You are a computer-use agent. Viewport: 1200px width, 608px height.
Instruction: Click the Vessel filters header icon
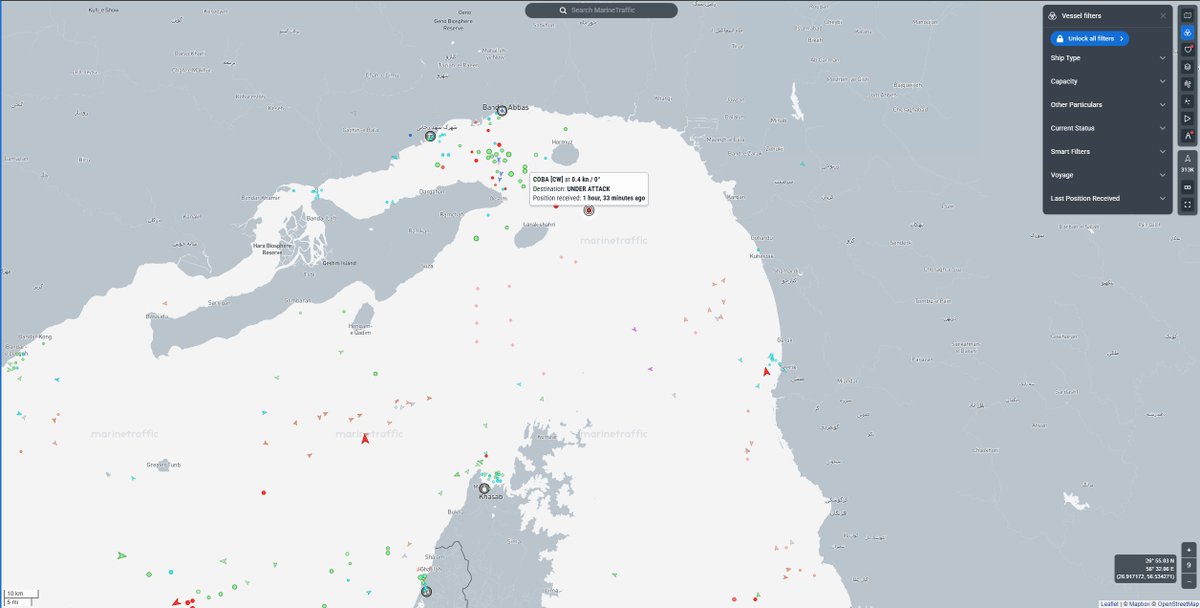pyautogui.click(x=1054, y=16)
